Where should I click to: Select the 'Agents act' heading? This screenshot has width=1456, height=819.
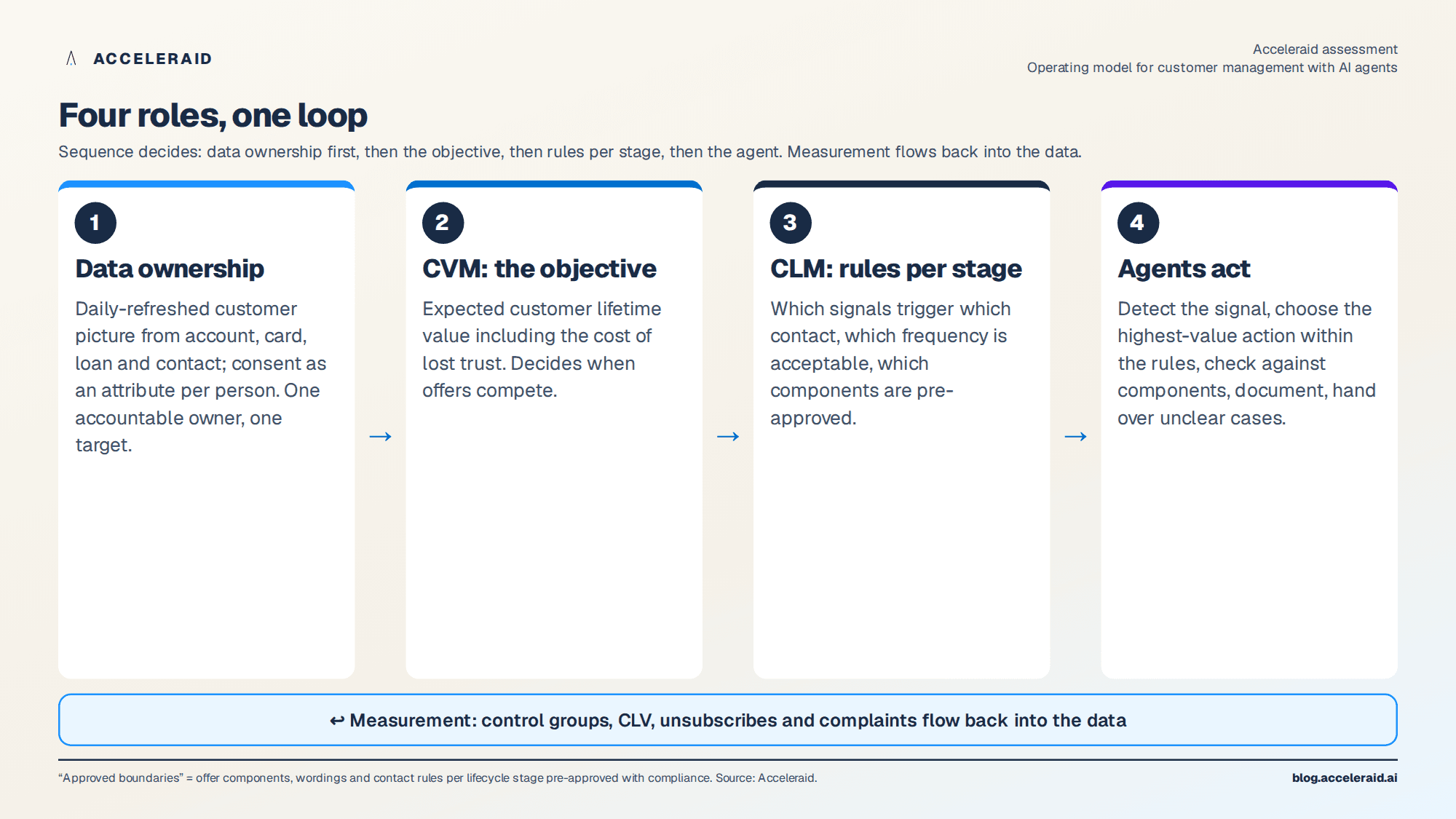[x=1184, y=269]
